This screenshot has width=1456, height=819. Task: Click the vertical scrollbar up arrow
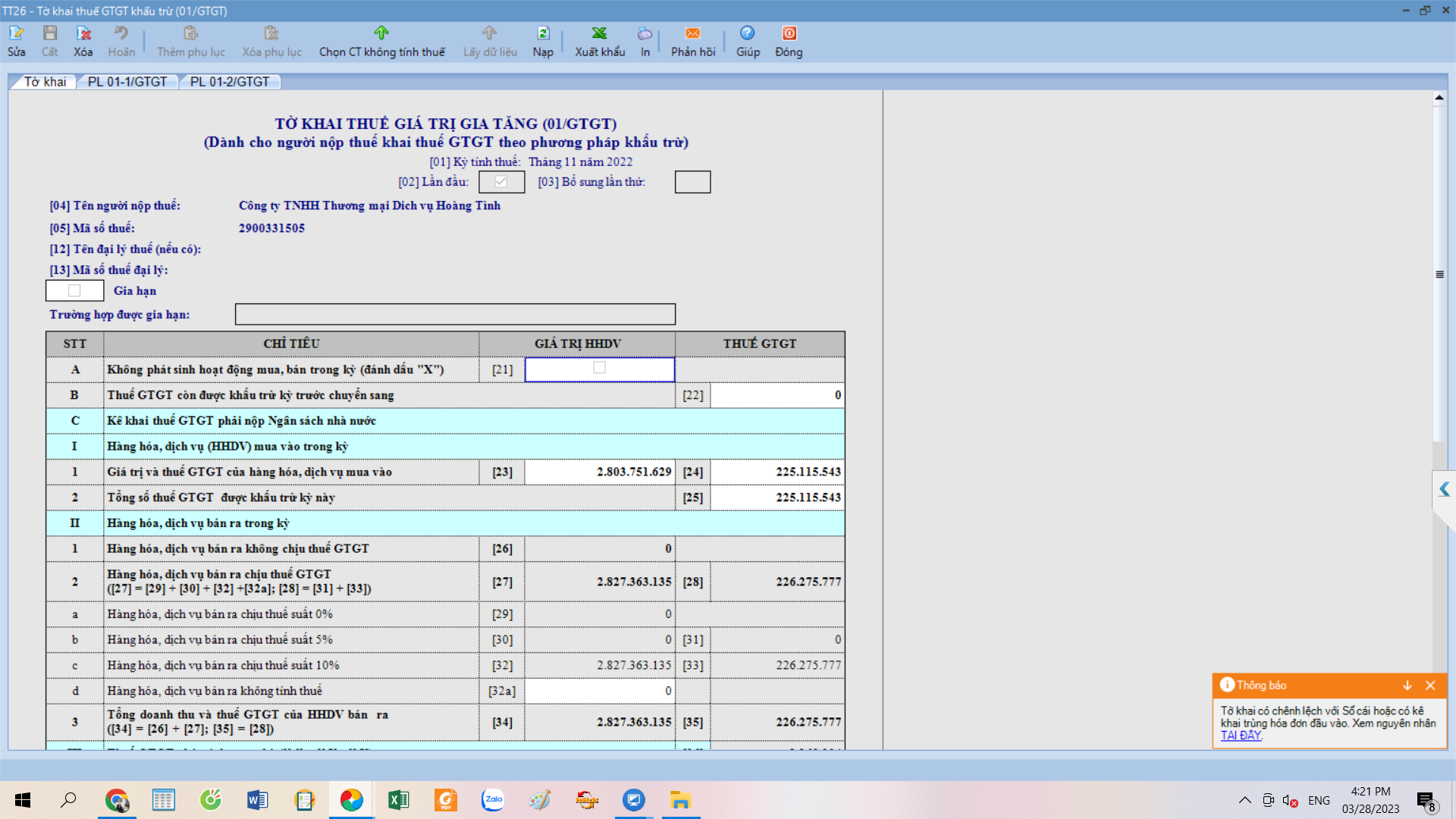coord(1439,97)
